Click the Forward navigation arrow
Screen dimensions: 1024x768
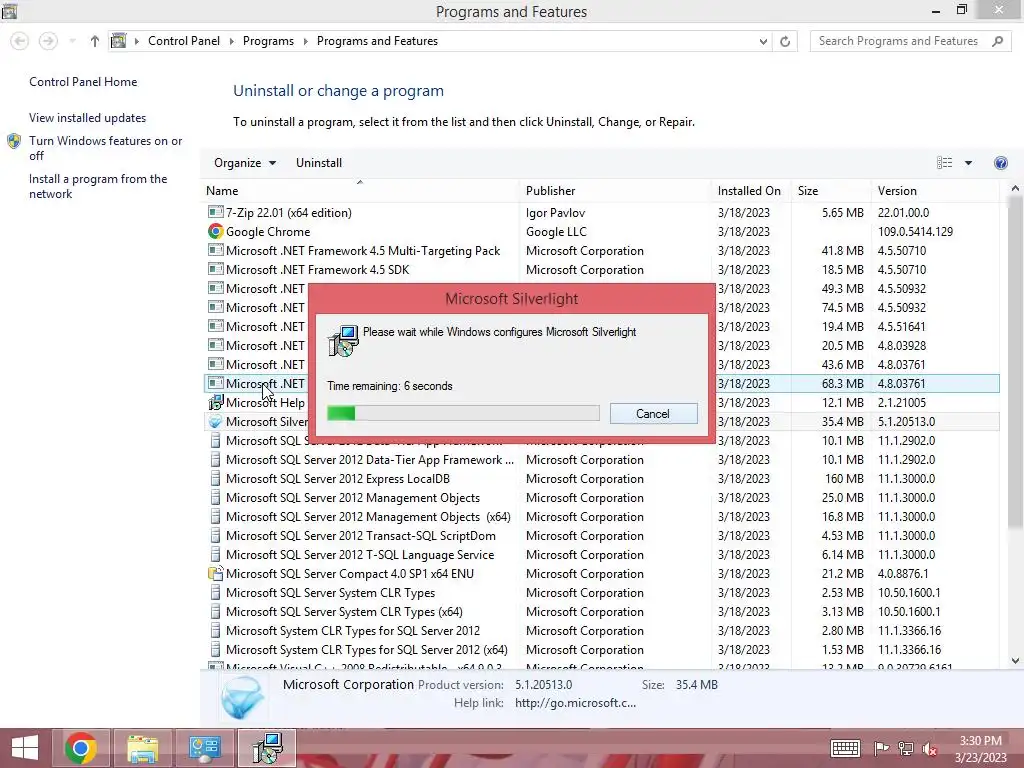point(48,41)
